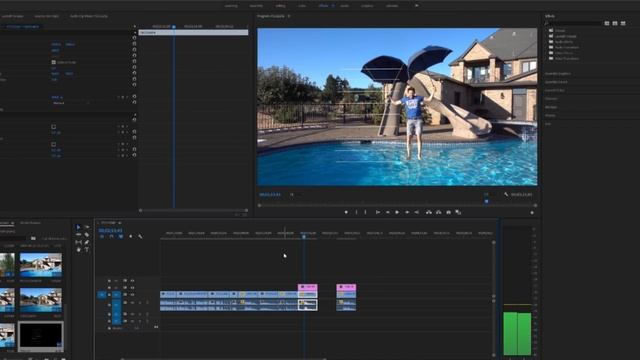Click Mark Out button in Program Monitor
Image resolution: width=640 pixels, height=360 pixels.
[x=366, y=212]
